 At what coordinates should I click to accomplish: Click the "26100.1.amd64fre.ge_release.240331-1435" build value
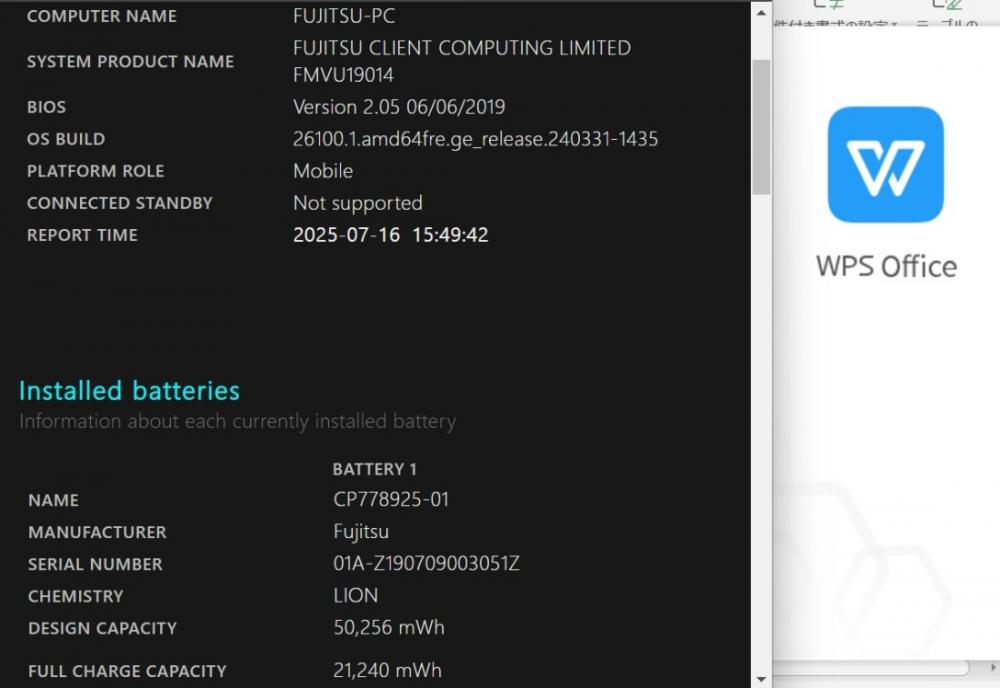tap(475, 139)
